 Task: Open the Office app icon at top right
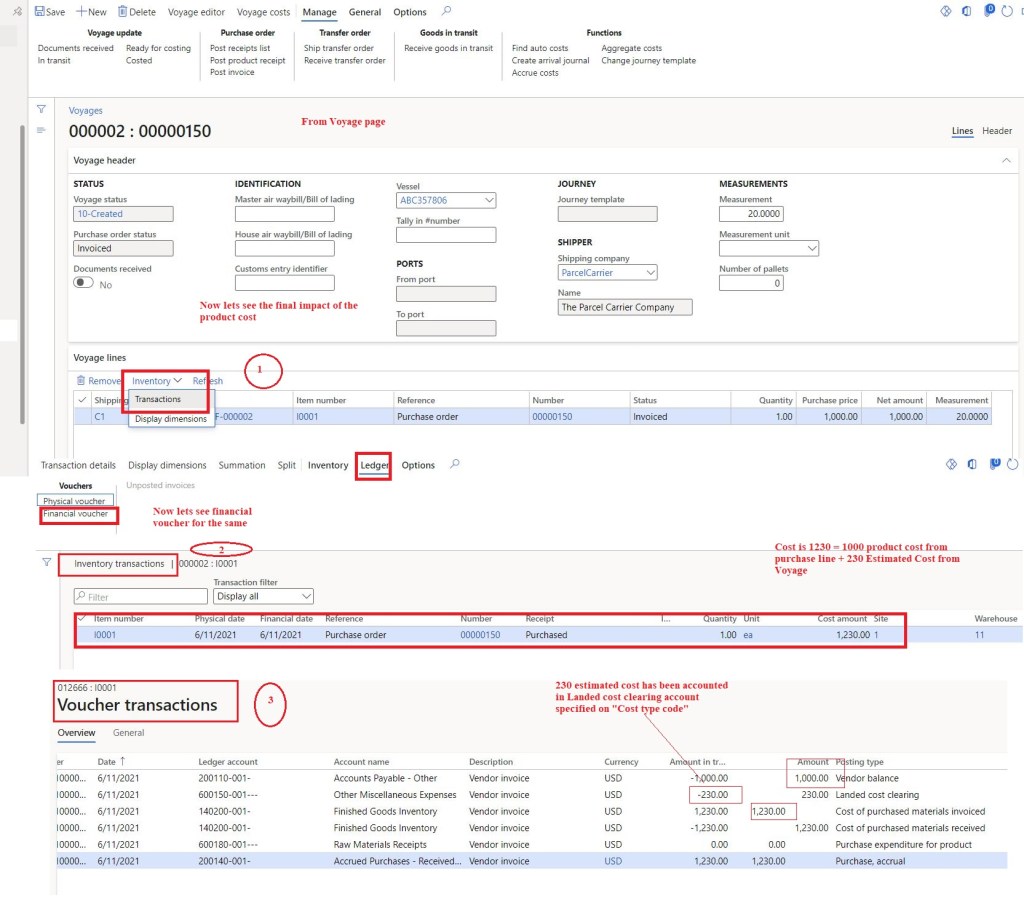[x=967, y=12]
